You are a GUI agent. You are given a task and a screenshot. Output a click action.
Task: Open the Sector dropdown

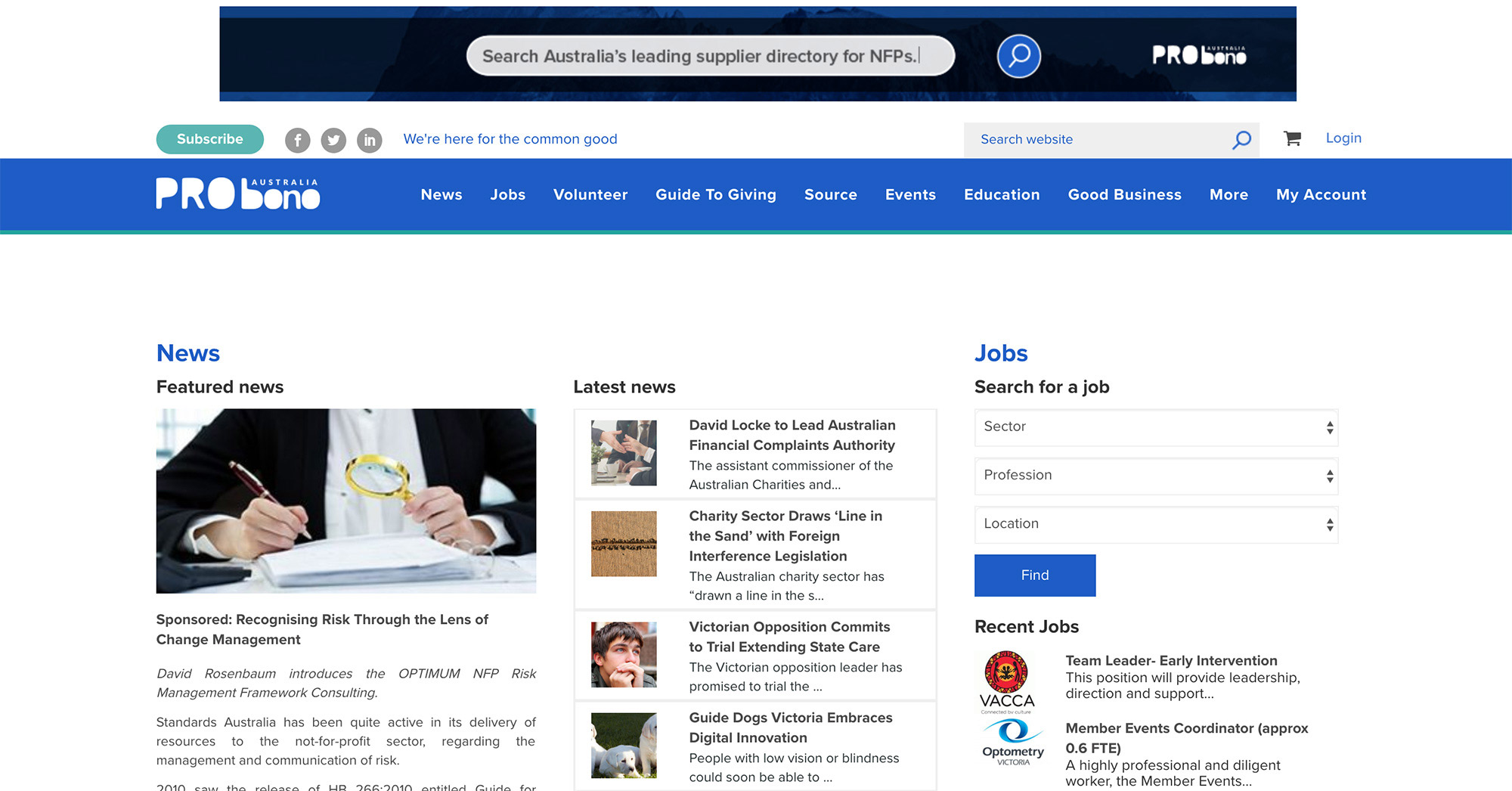pos(1156,427)
